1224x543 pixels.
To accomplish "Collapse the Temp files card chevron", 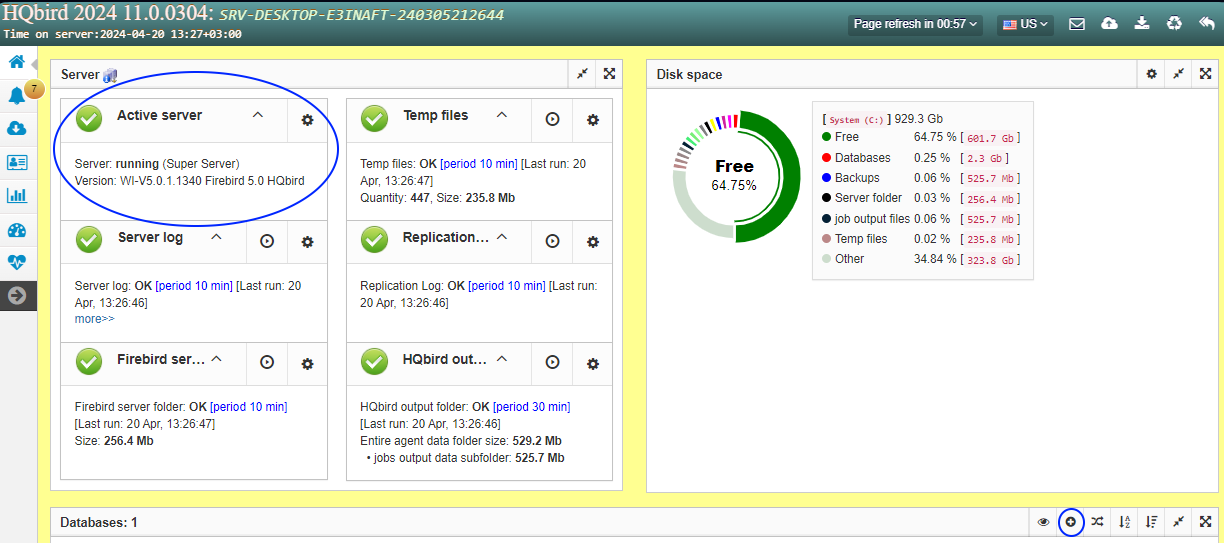I will (x=502, y=115).
